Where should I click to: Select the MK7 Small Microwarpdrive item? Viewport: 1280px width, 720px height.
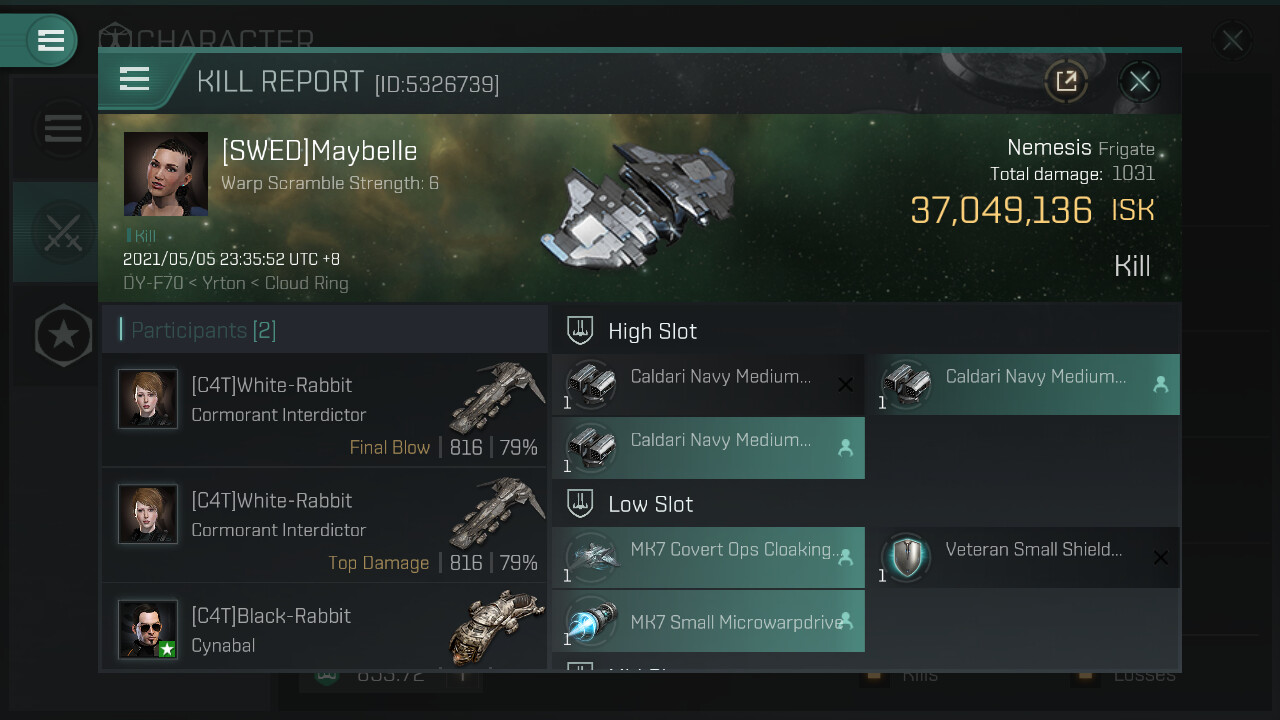pyautogui.click(x=708, y=622)
